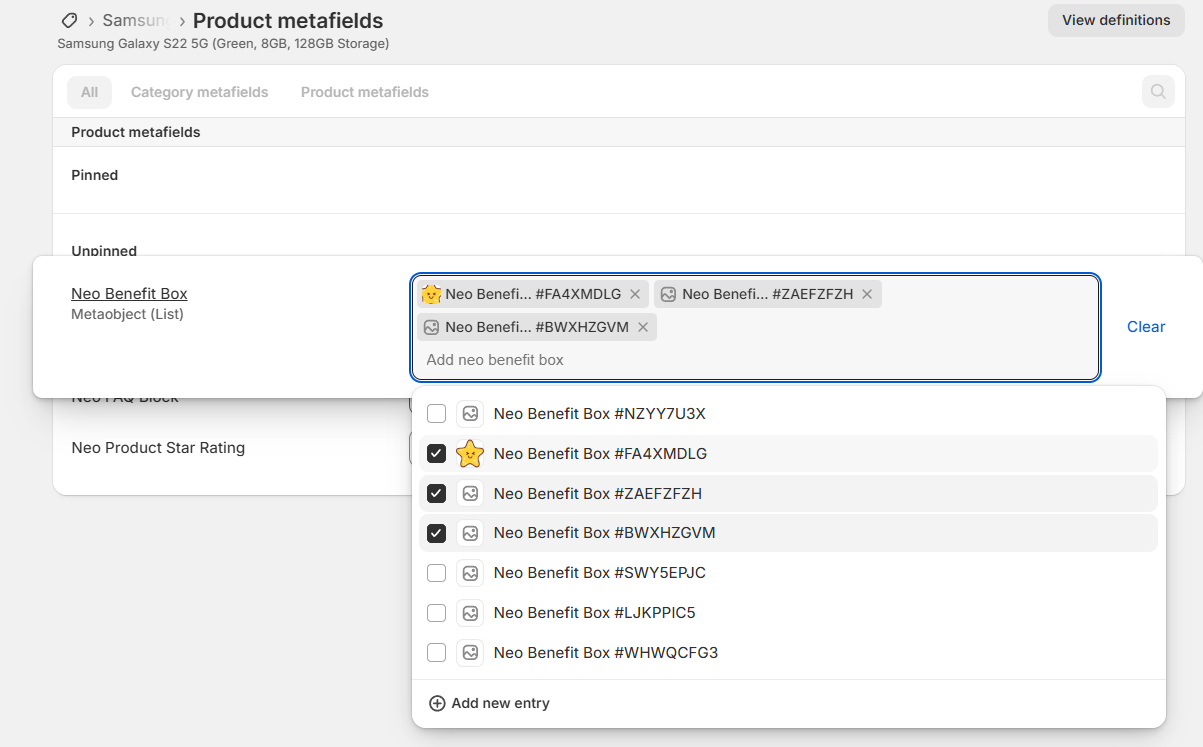Click the Neo Product Star Rating label
The image size is (1203, 747).
tap(158, 448)
